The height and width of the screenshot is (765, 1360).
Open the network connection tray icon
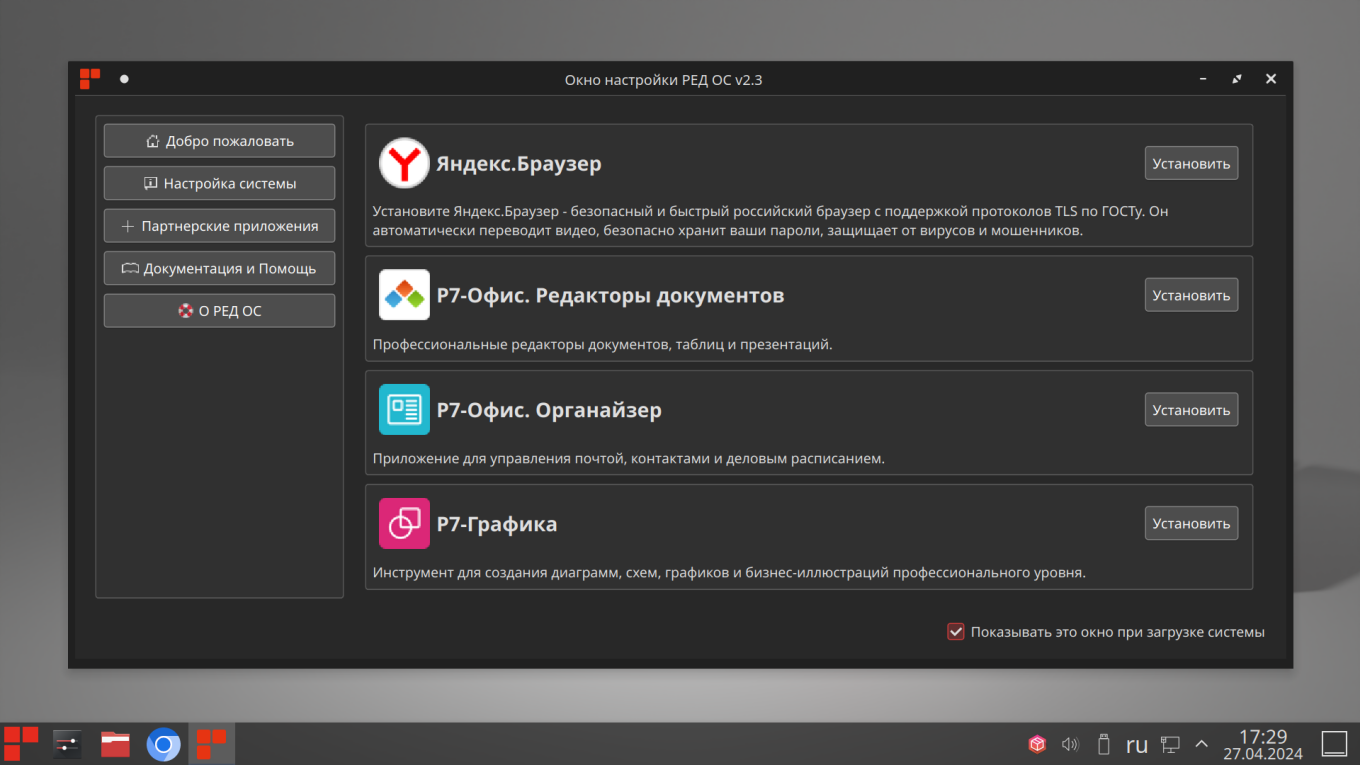[1170, 744]
